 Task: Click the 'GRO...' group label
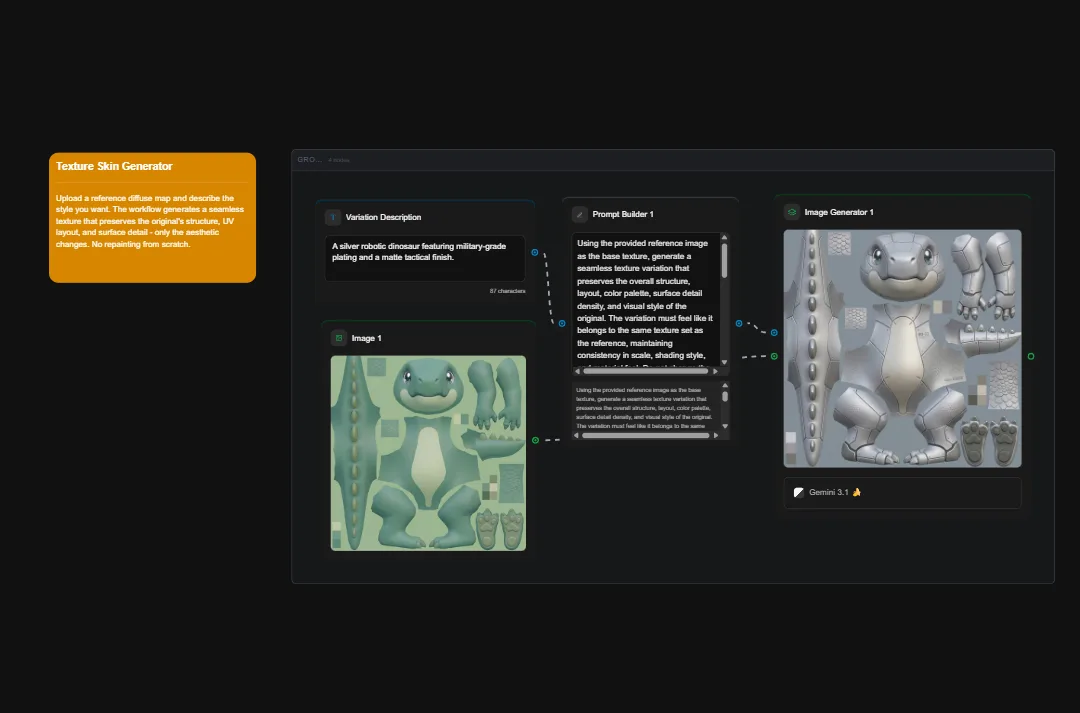point(309,160)
